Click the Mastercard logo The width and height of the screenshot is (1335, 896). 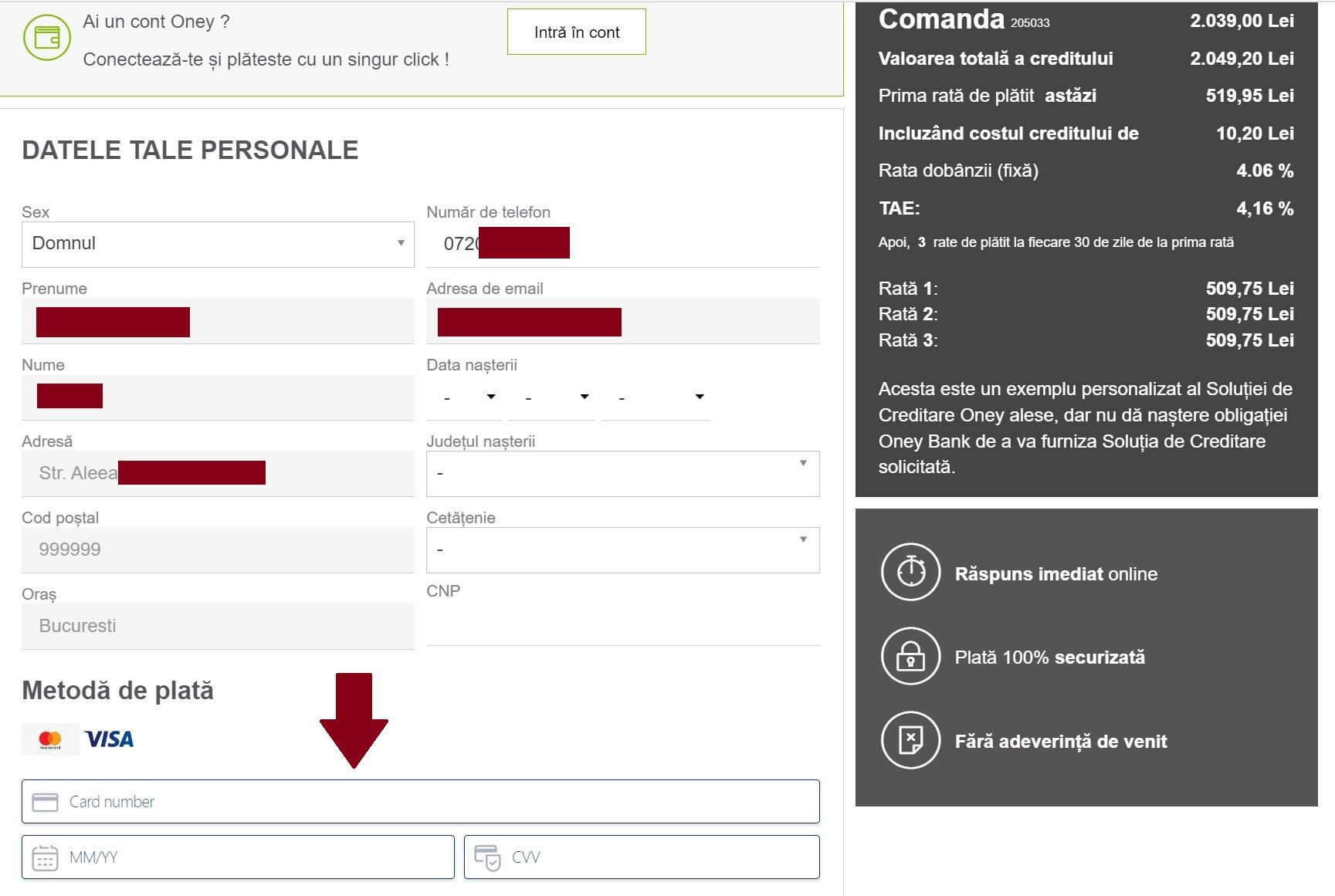click(50, 739)
